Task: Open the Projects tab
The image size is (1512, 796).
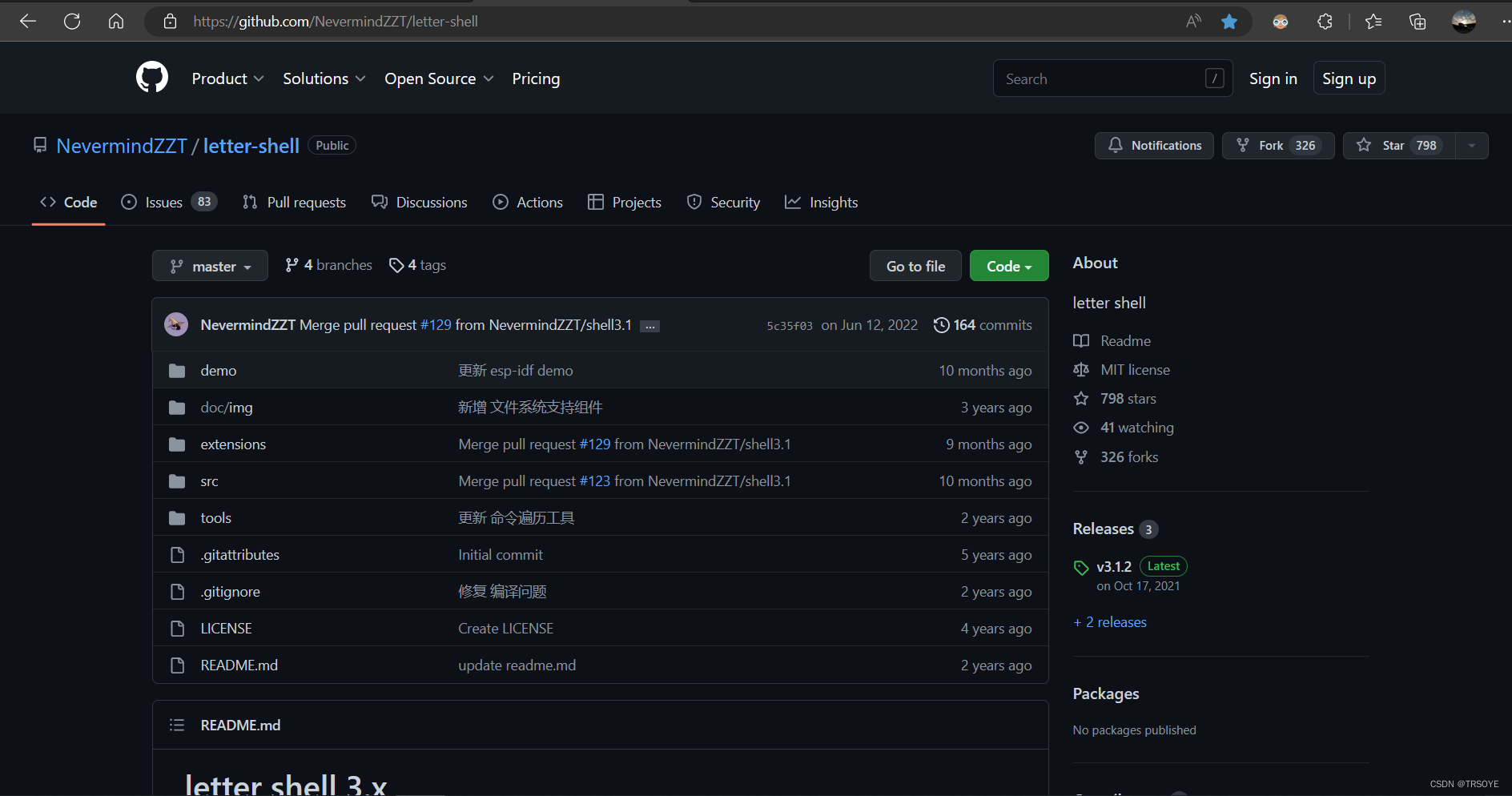Action: click(x=625, y=203)
